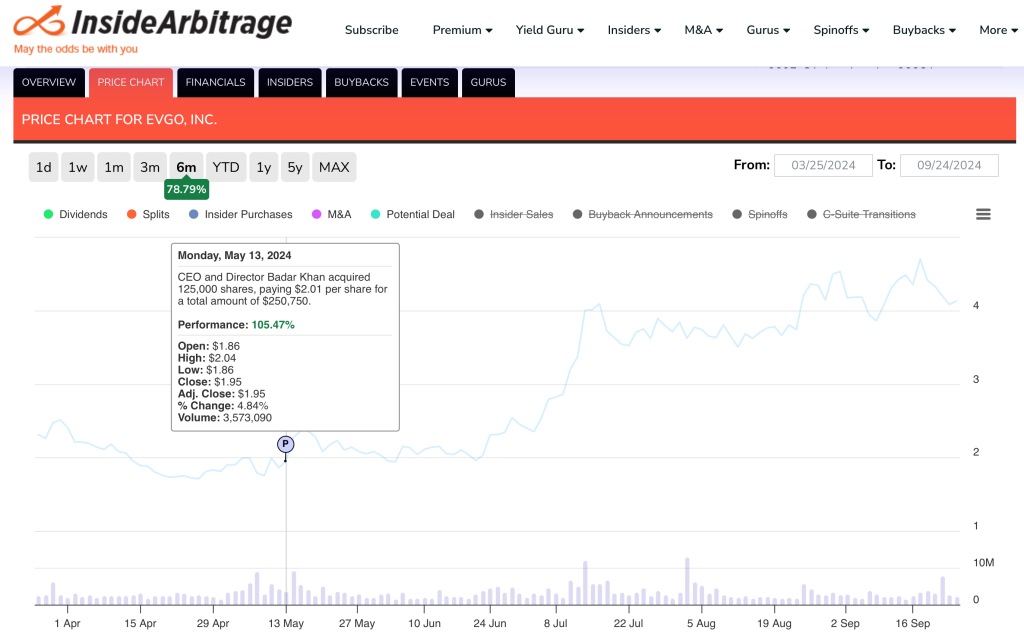Toggle the Potential Deal legend series
This screenshot has width=1024, height=636.
coord(413,214)
